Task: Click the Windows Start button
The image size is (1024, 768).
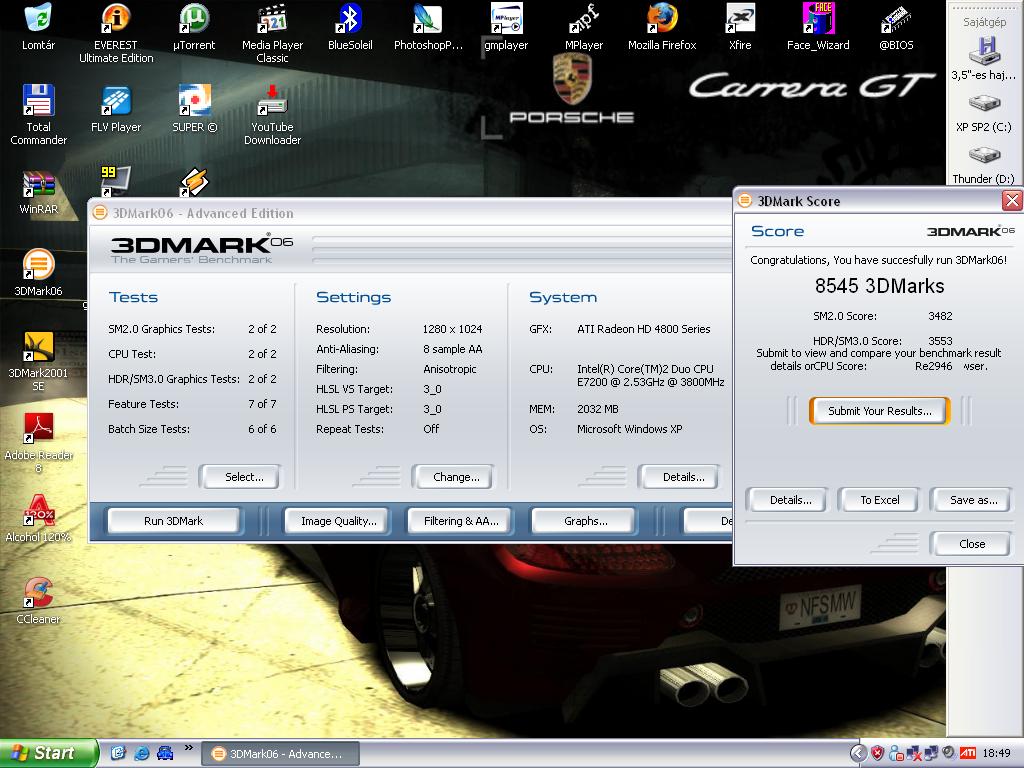Action: (x=49, y=753)
